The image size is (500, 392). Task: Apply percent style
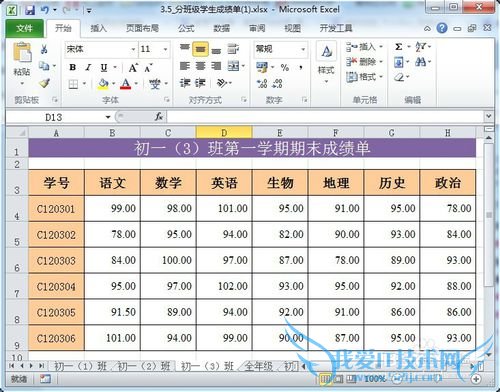click(285, 68)
